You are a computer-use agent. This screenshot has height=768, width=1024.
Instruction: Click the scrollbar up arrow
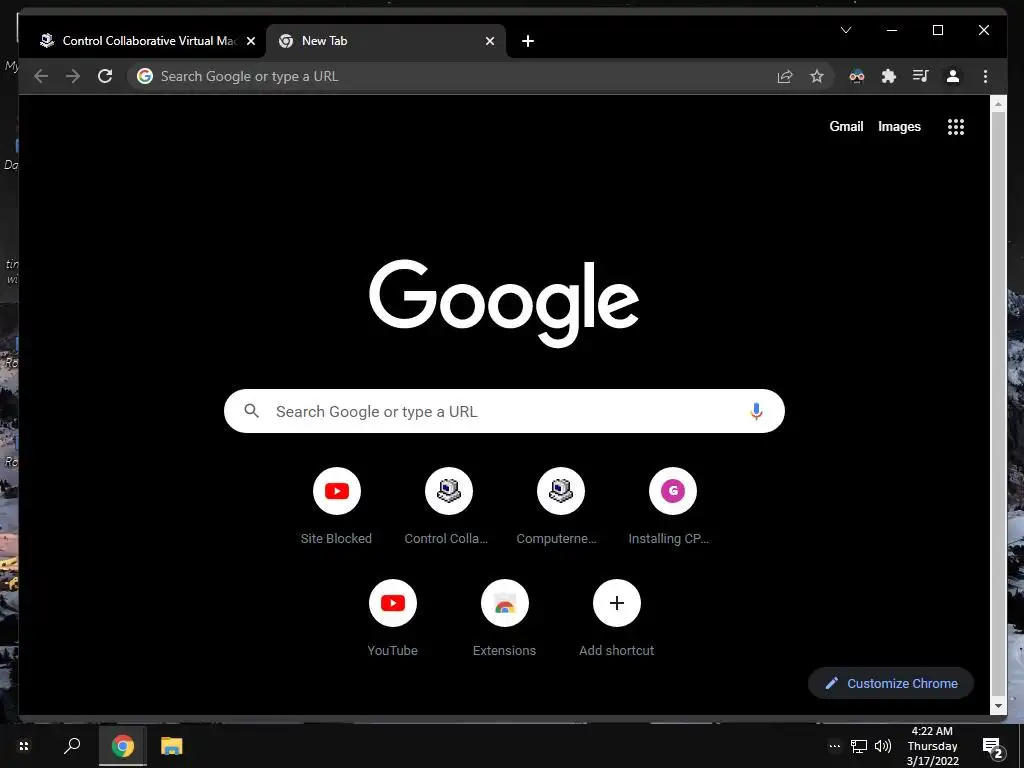998,104
